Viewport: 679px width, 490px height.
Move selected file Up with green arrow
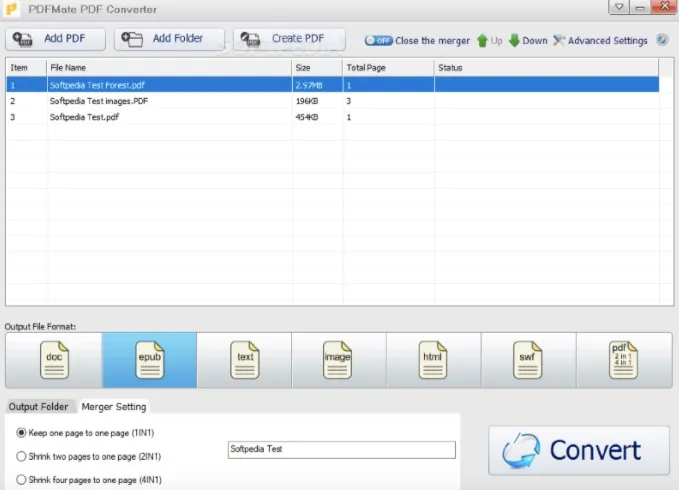[x=490, y=41]
